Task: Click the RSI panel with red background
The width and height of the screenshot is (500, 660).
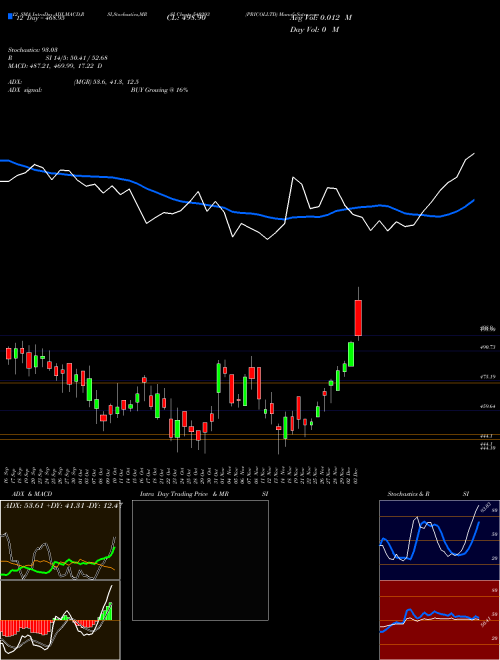Action: (439, 620)
